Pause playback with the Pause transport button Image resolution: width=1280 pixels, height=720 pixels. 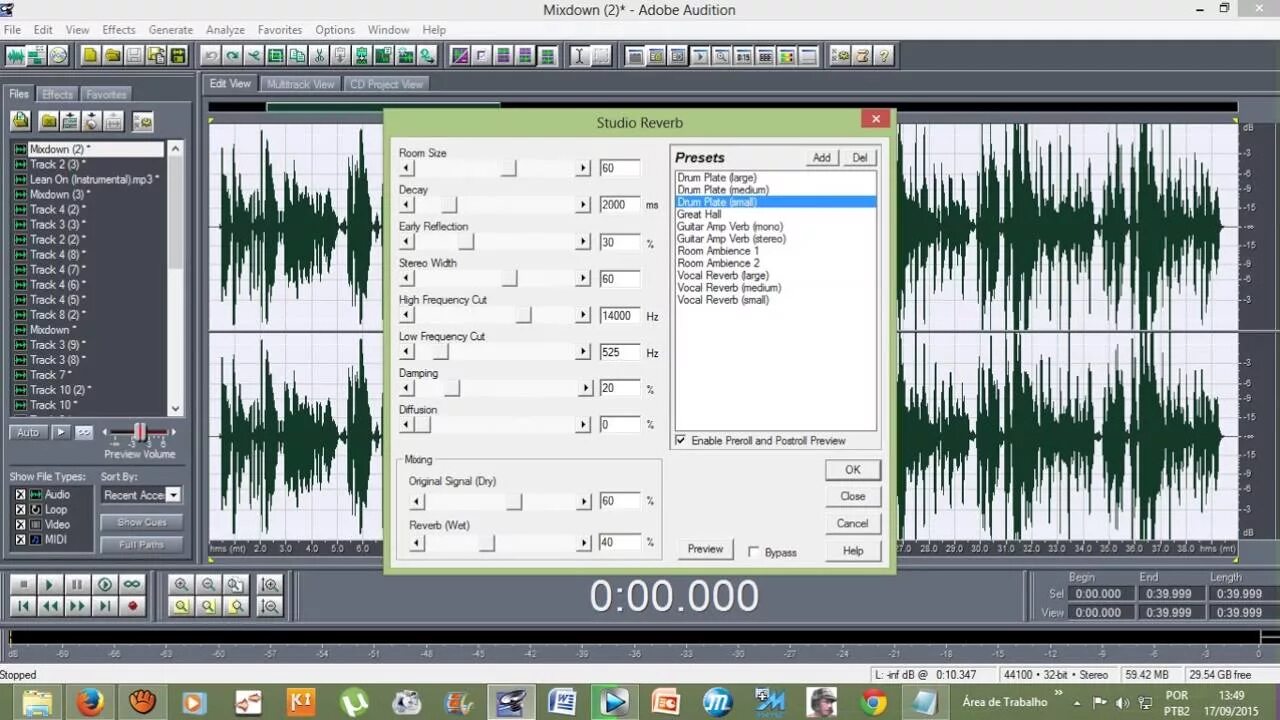tap(77, 584)
